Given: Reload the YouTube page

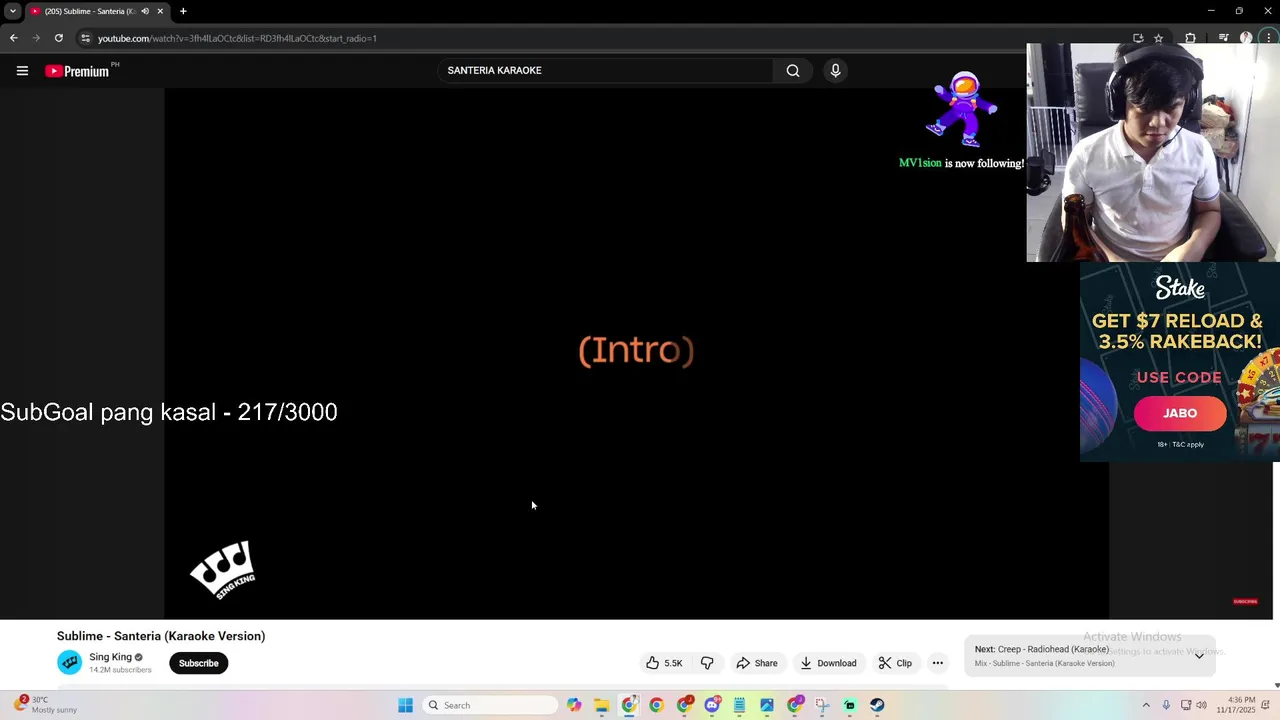Looking at the screenshot, I should [59, 38].
